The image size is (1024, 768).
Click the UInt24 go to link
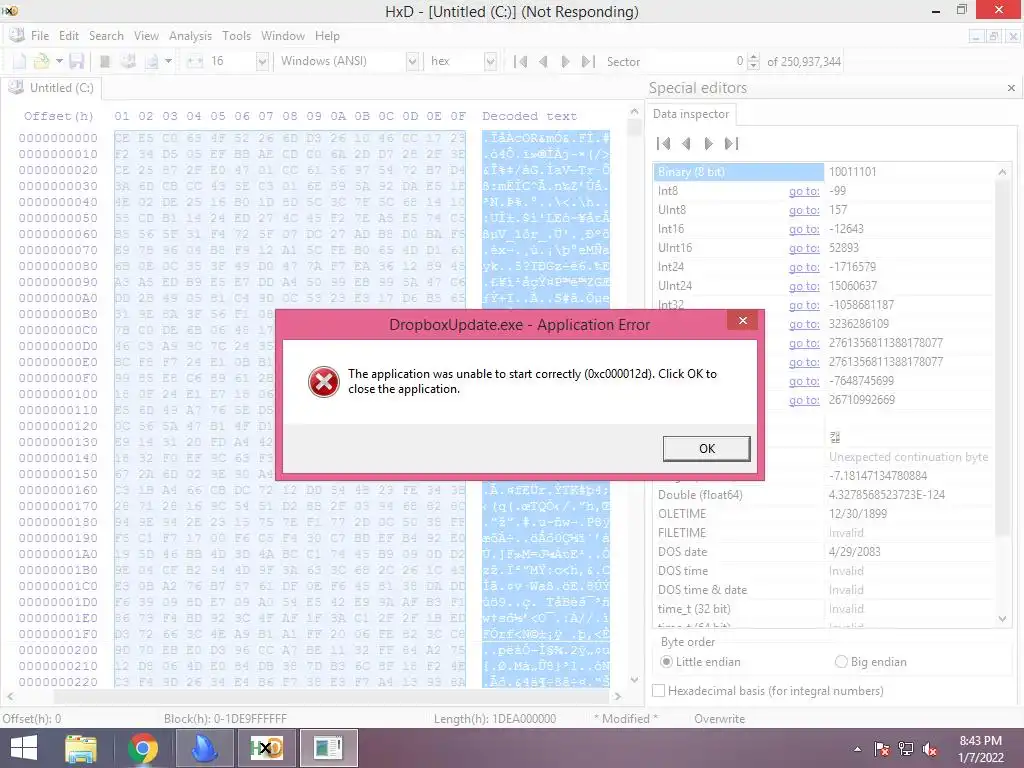point(804,286)
